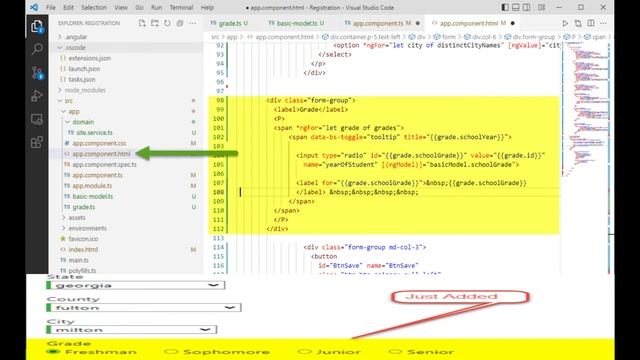The width and height of the screenshot is (640, 360).
Task: Open app.component.spec.ts file
Action: pyautogui.click(x=104, y=164)
